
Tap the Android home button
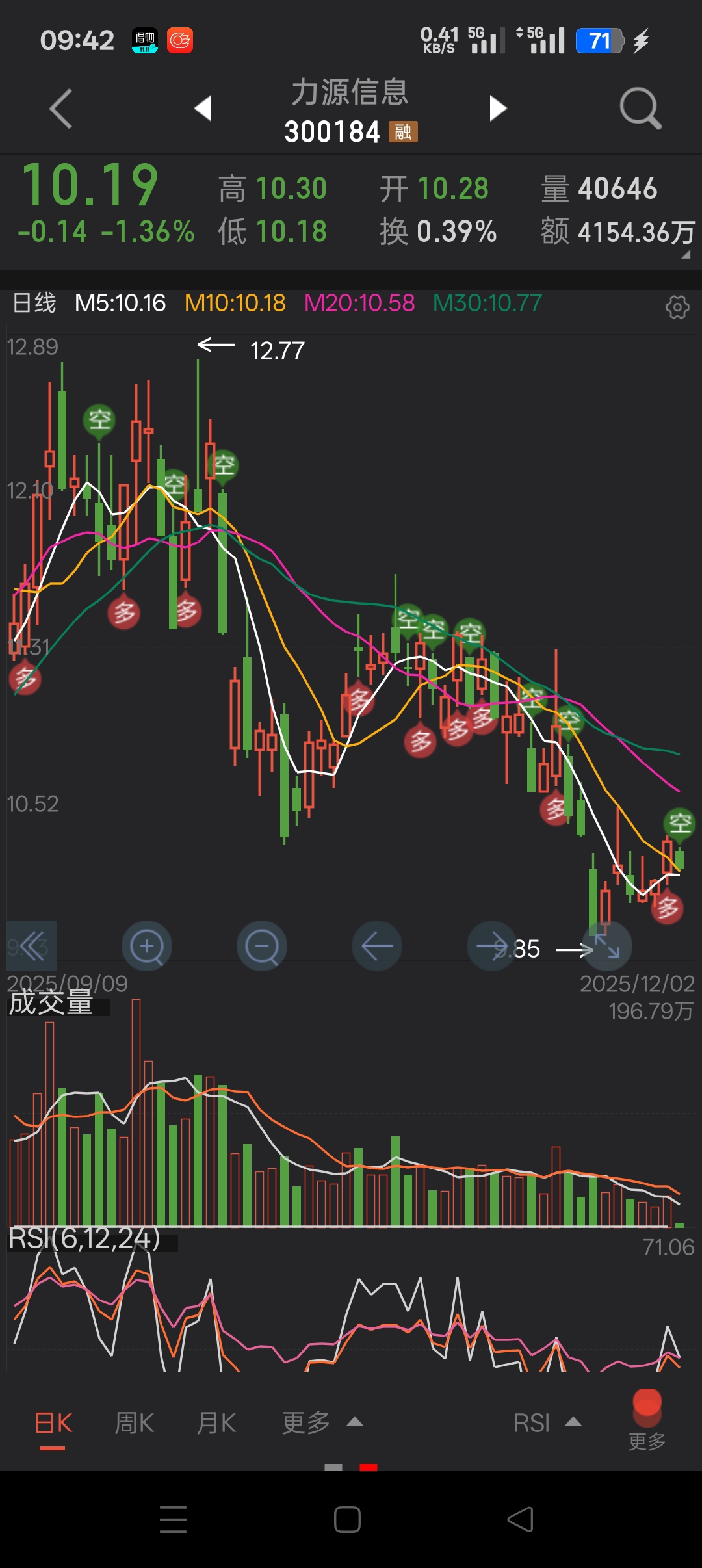347,1519
